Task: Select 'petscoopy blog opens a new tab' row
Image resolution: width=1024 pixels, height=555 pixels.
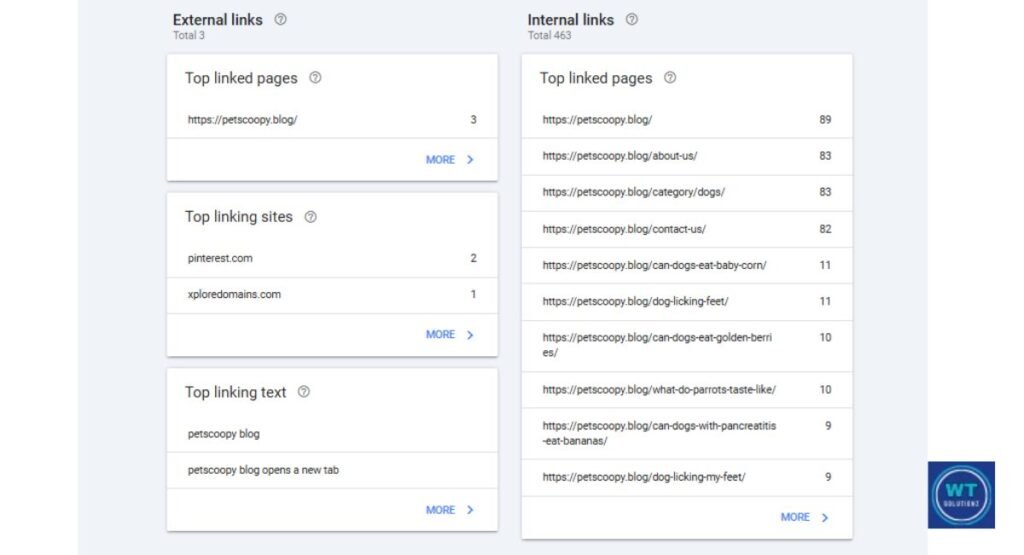Action: (332, 470)
